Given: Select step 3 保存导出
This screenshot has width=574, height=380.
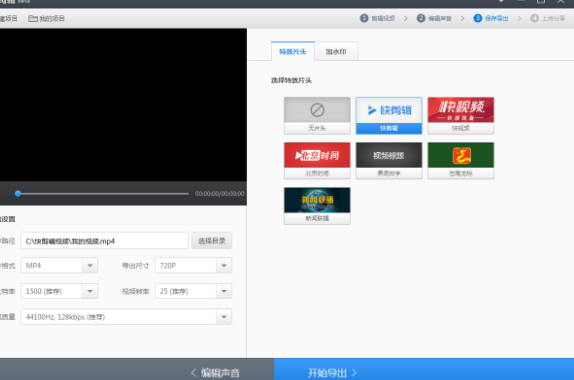Looking at the screenshot, I should pyautogui.click(x=491, y=18).
